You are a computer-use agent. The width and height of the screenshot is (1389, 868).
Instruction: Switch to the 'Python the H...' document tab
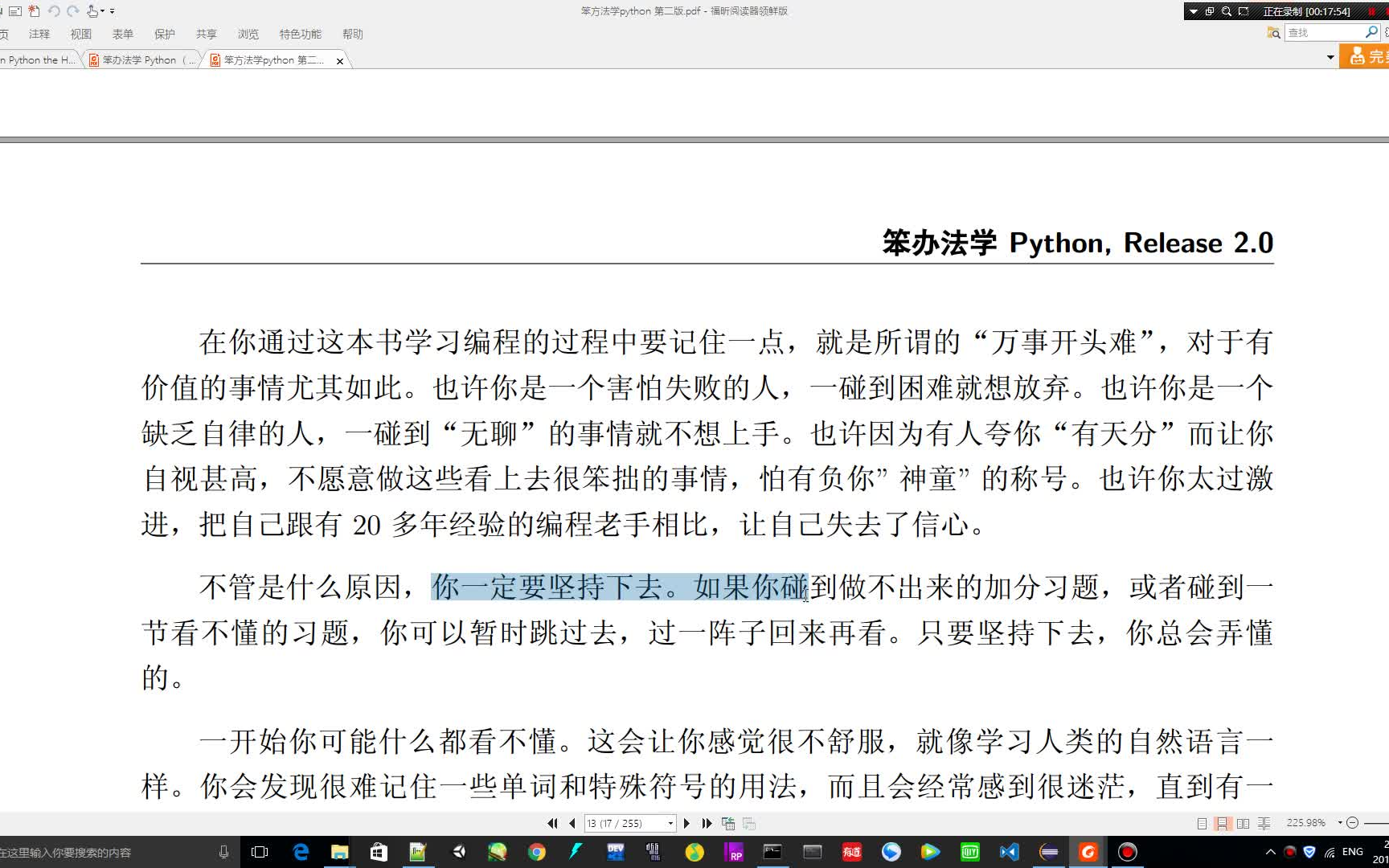click(x=39, y=60)
